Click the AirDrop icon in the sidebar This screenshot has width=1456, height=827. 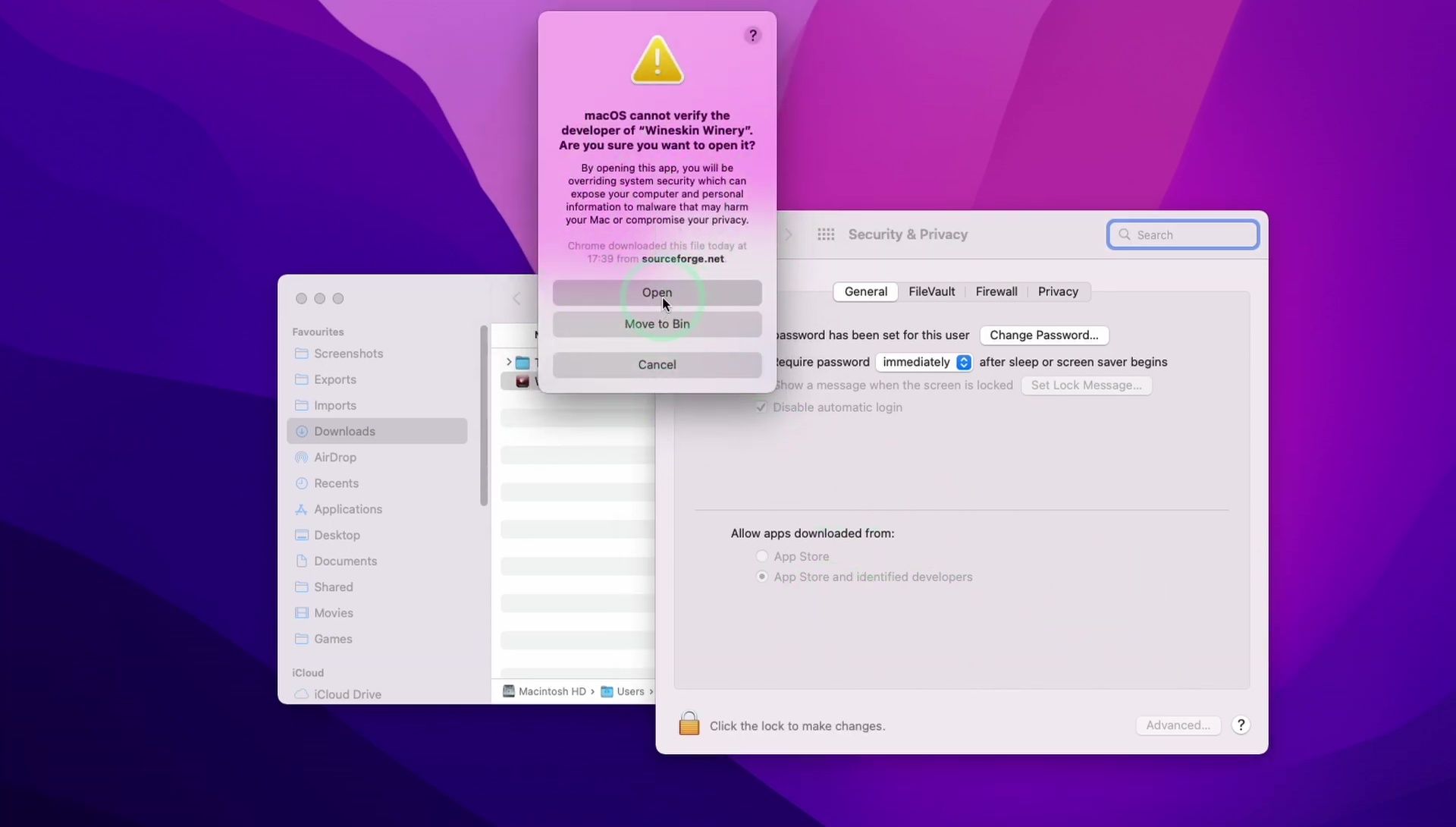(x=301, y=458)
